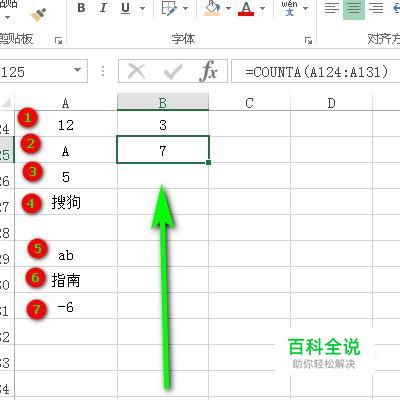Open clipboard dialog launcher
Viewport: 400px width, 400px height.
coord(59,41)
